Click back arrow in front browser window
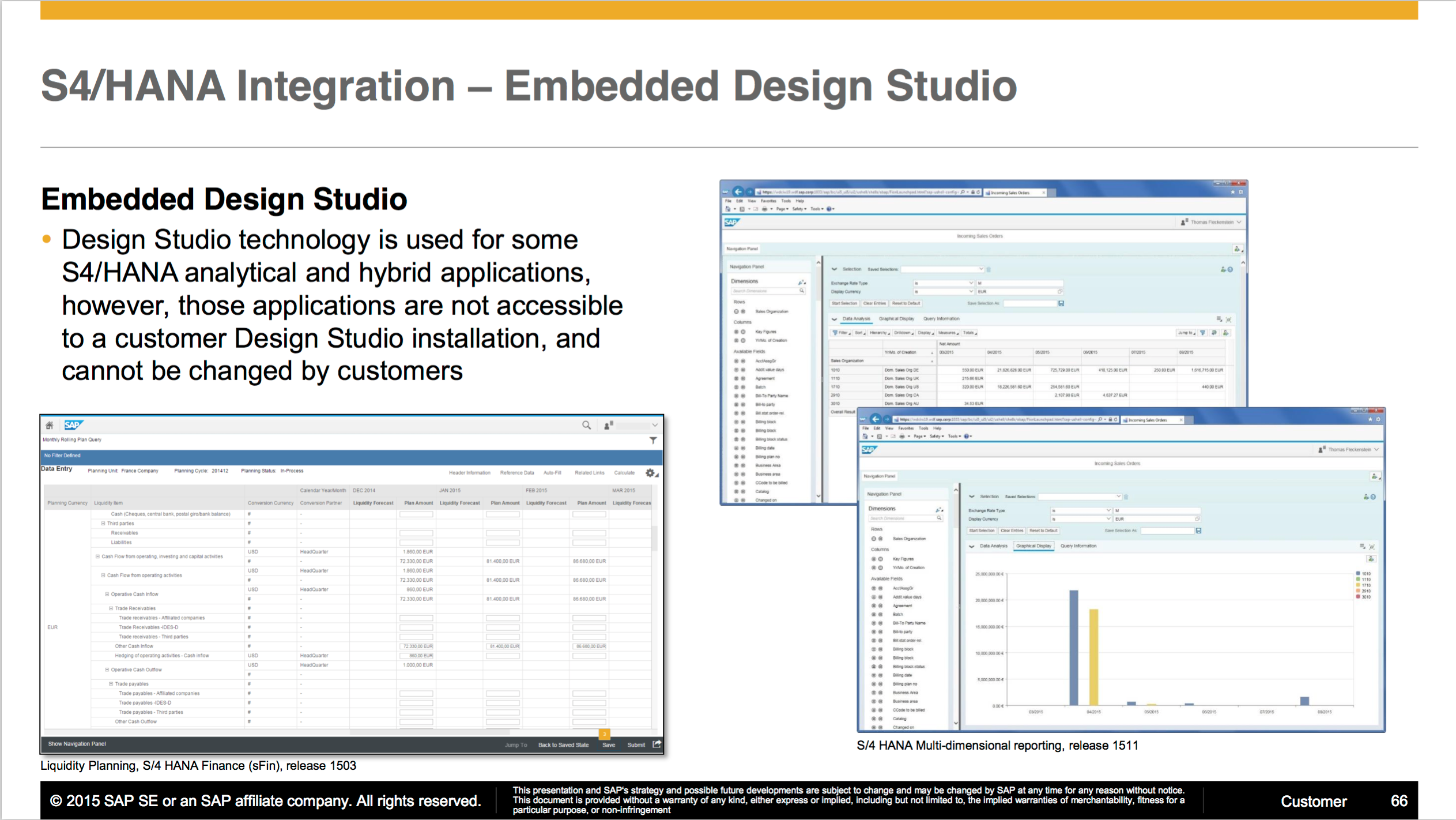This screenshot has height=820, width=1456. tap(876, 419)
